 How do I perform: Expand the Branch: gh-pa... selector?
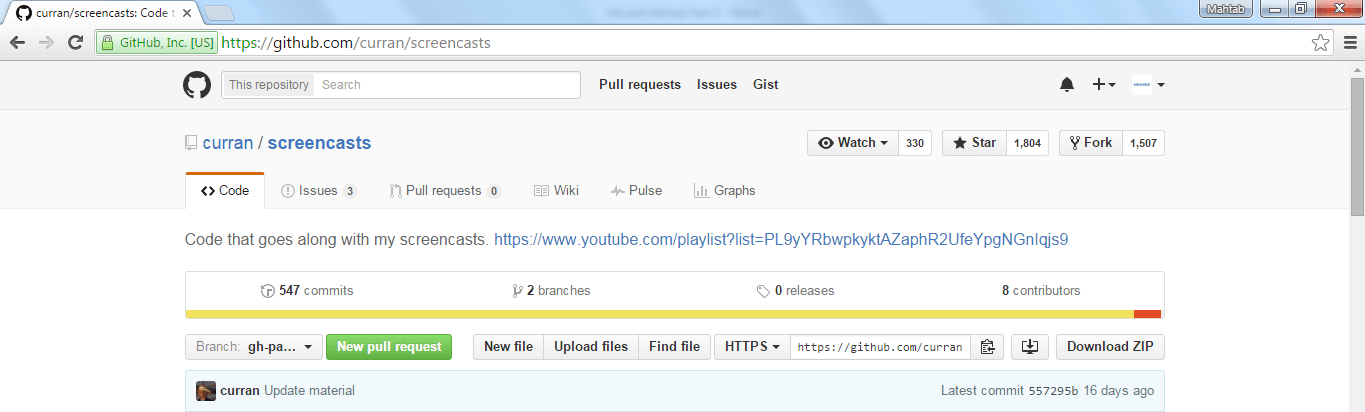(254, 347)
